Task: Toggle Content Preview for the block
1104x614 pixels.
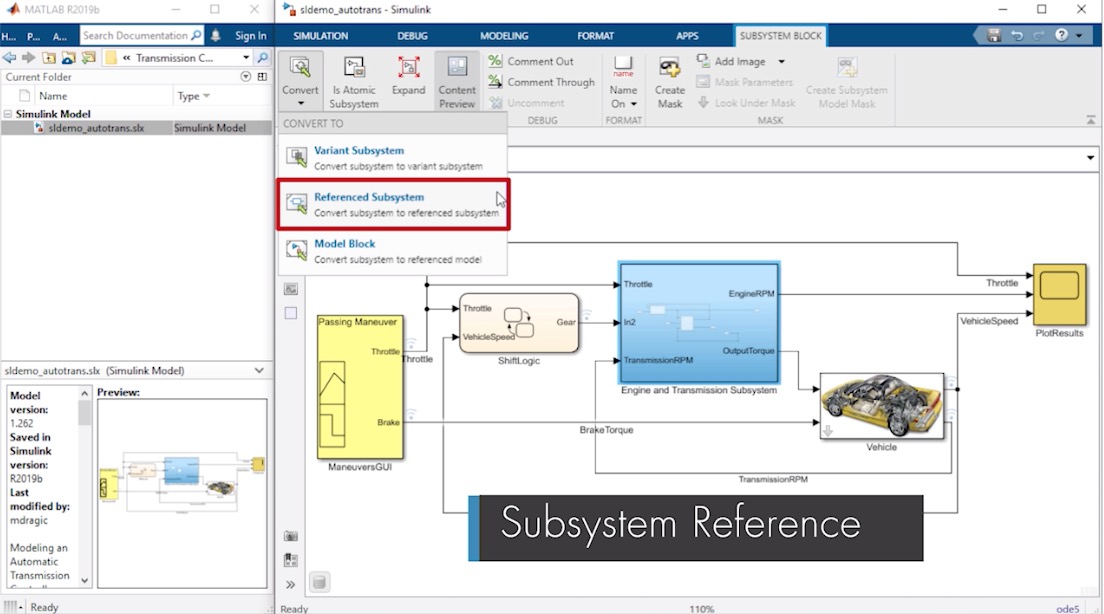Action: click(457, 82)
